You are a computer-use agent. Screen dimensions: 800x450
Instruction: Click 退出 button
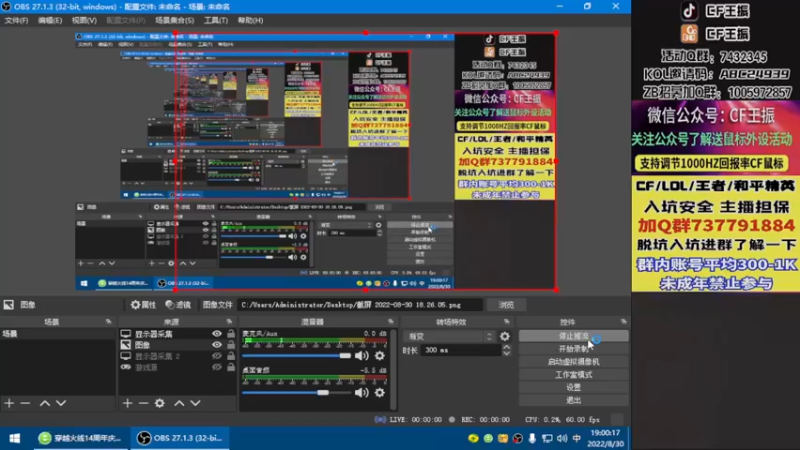tap(573, 400)
